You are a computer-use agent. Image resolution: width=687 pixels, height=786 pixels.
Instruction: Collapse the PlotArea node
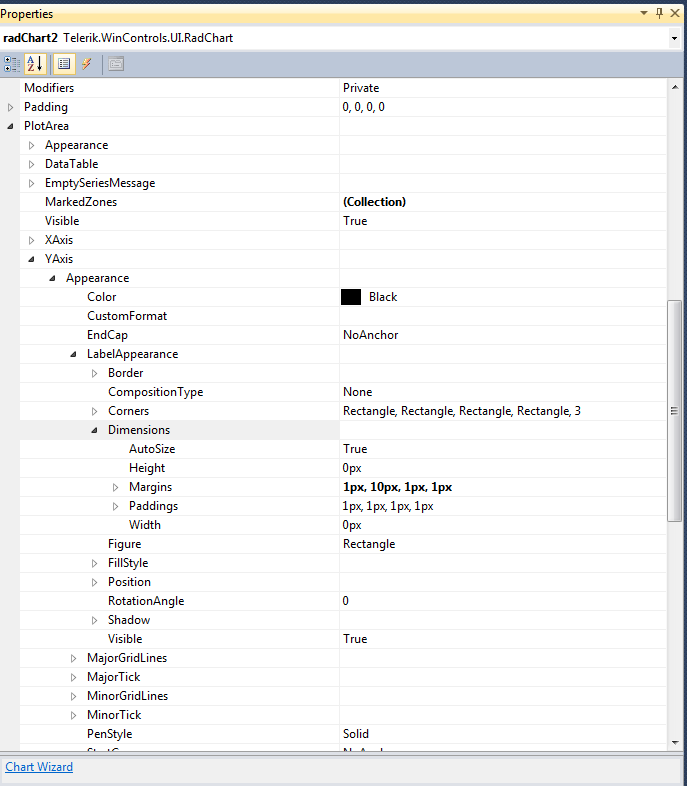pos(11,126)
